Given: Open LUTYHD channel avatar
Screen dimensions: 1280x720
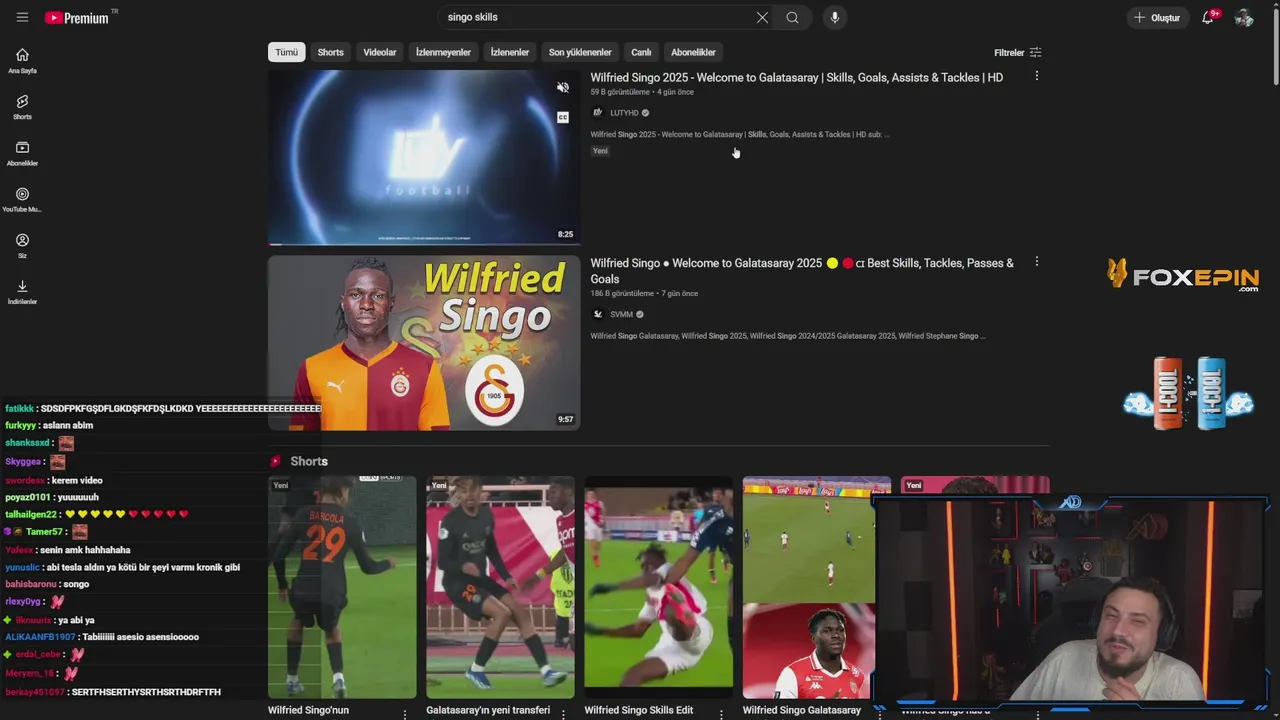Looking at the screenshot, I should coord(597,113).
